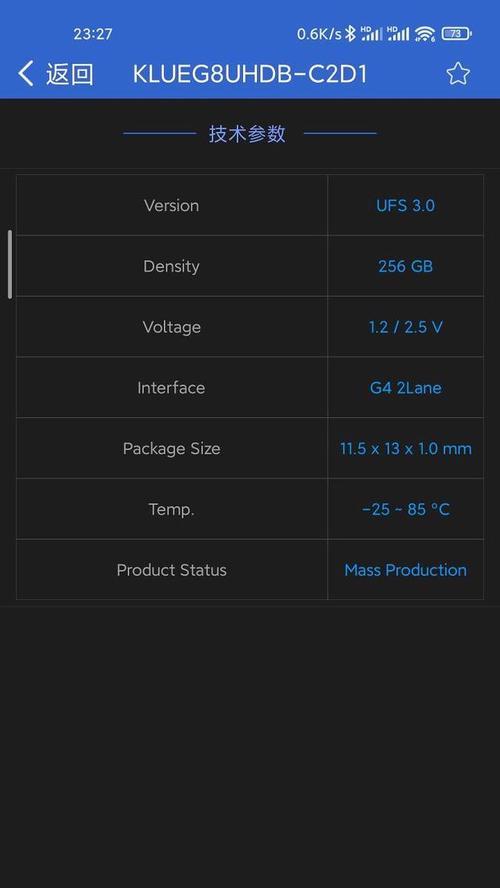Tap the Bluetooth status icon
Viewport: 500px width, 888px height.
tap(351, 34)
